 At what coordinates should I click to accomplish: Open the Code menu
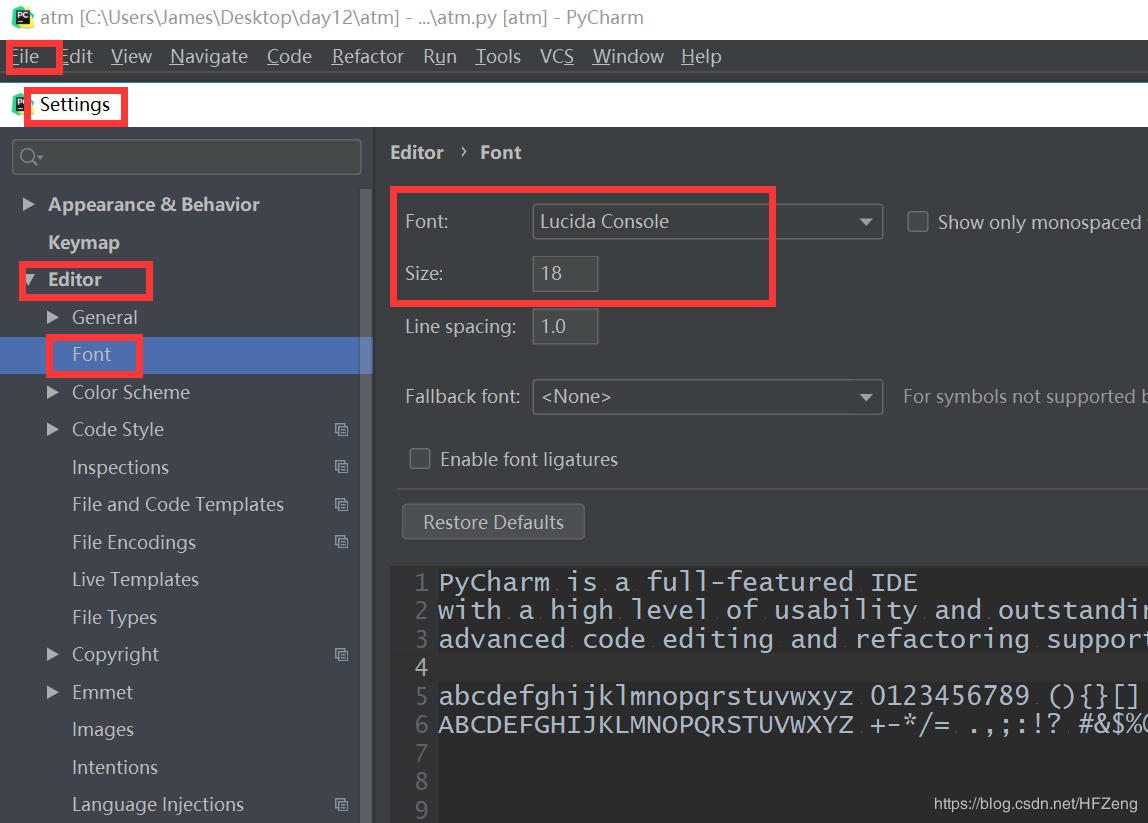[289, 56]
